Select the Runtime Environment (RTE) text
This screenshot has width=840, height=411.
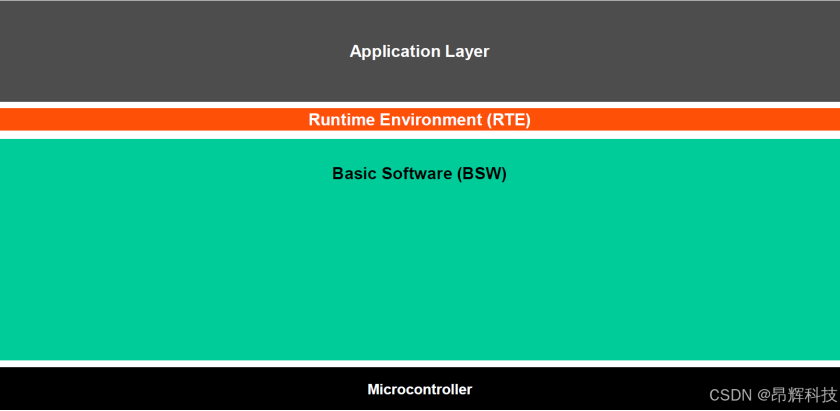(x=419, y=119)
